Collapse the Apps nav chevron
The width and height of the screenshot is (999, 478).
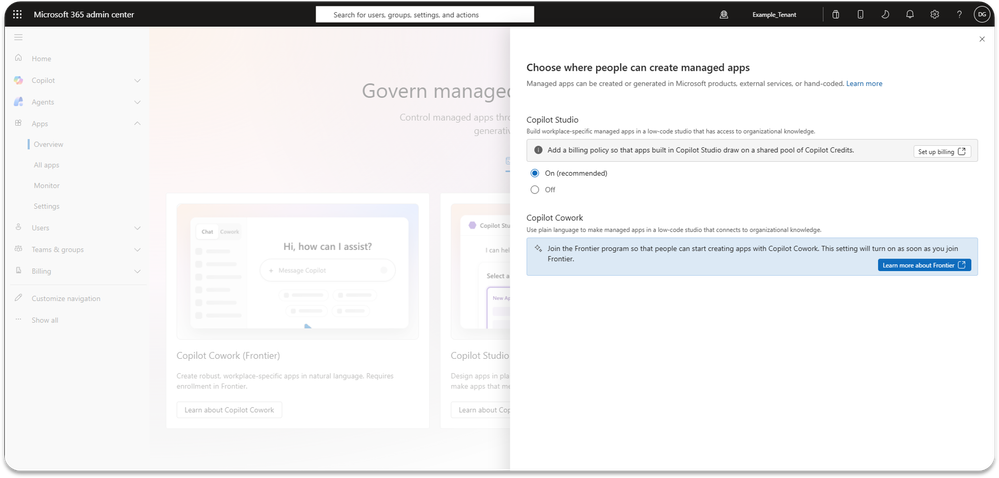click(138, 124)
